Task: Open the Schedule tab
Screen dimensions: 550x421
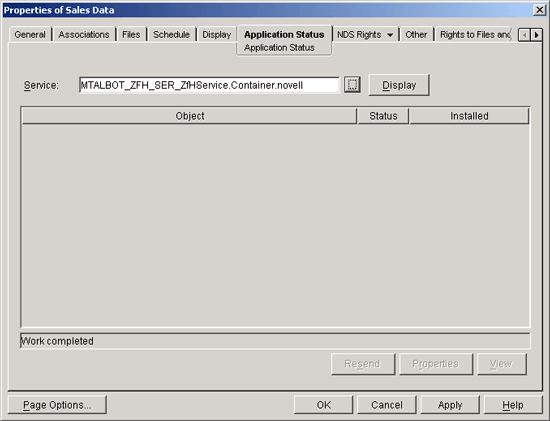Action: (172, 34)
